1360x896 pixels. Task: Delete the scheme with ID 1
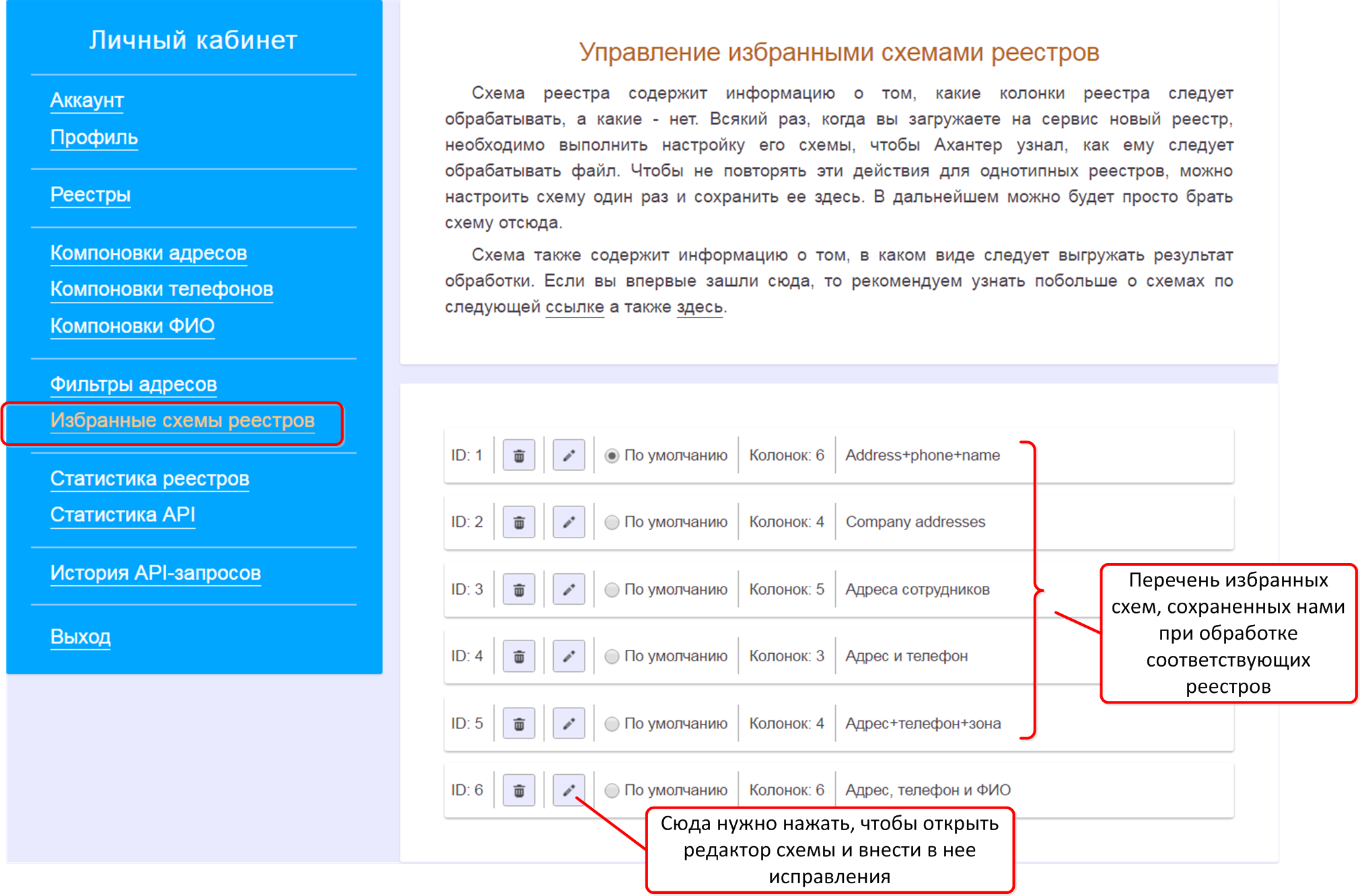519,455
